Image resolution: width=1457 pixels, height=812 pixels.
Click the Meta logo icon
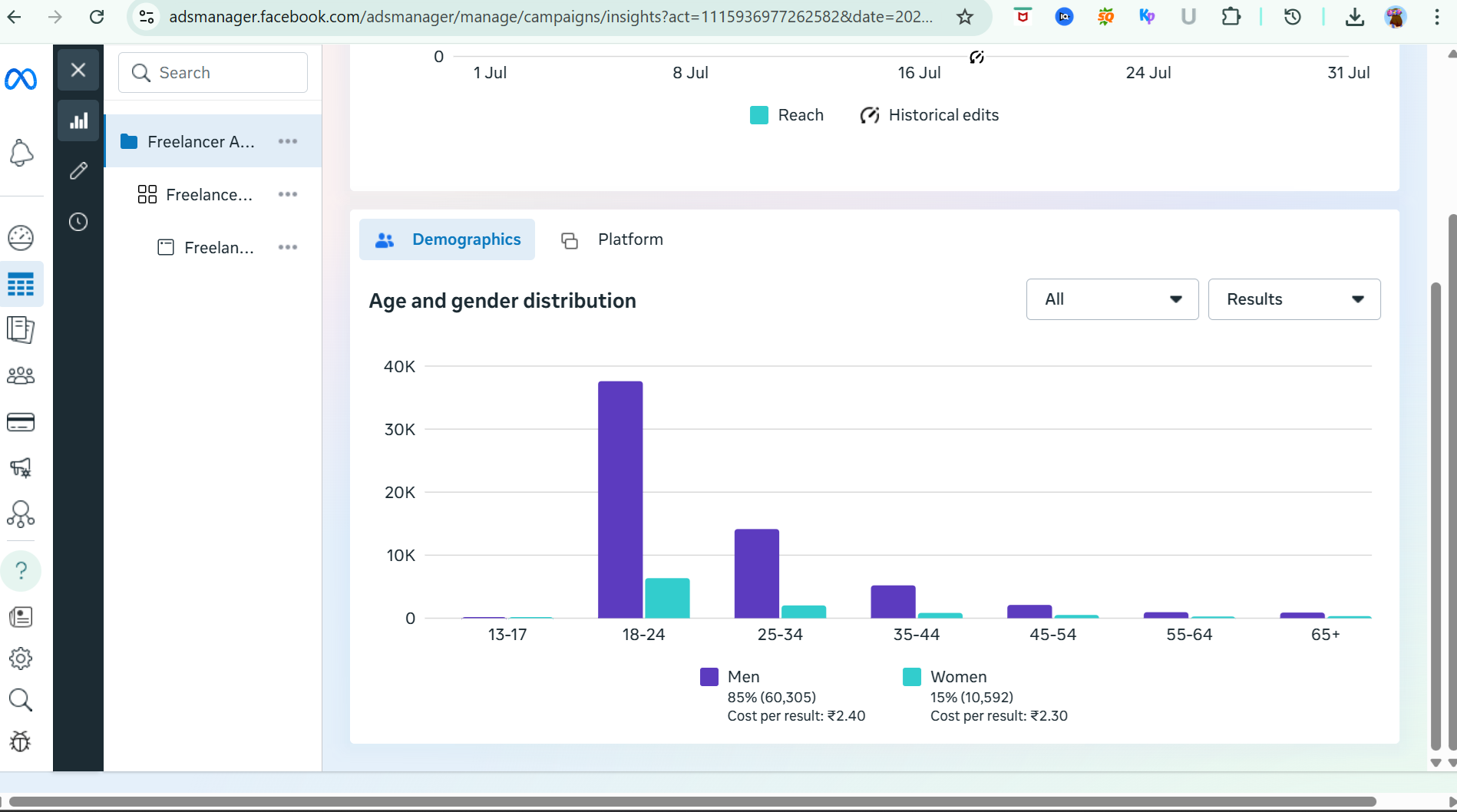tap(21, 79)
